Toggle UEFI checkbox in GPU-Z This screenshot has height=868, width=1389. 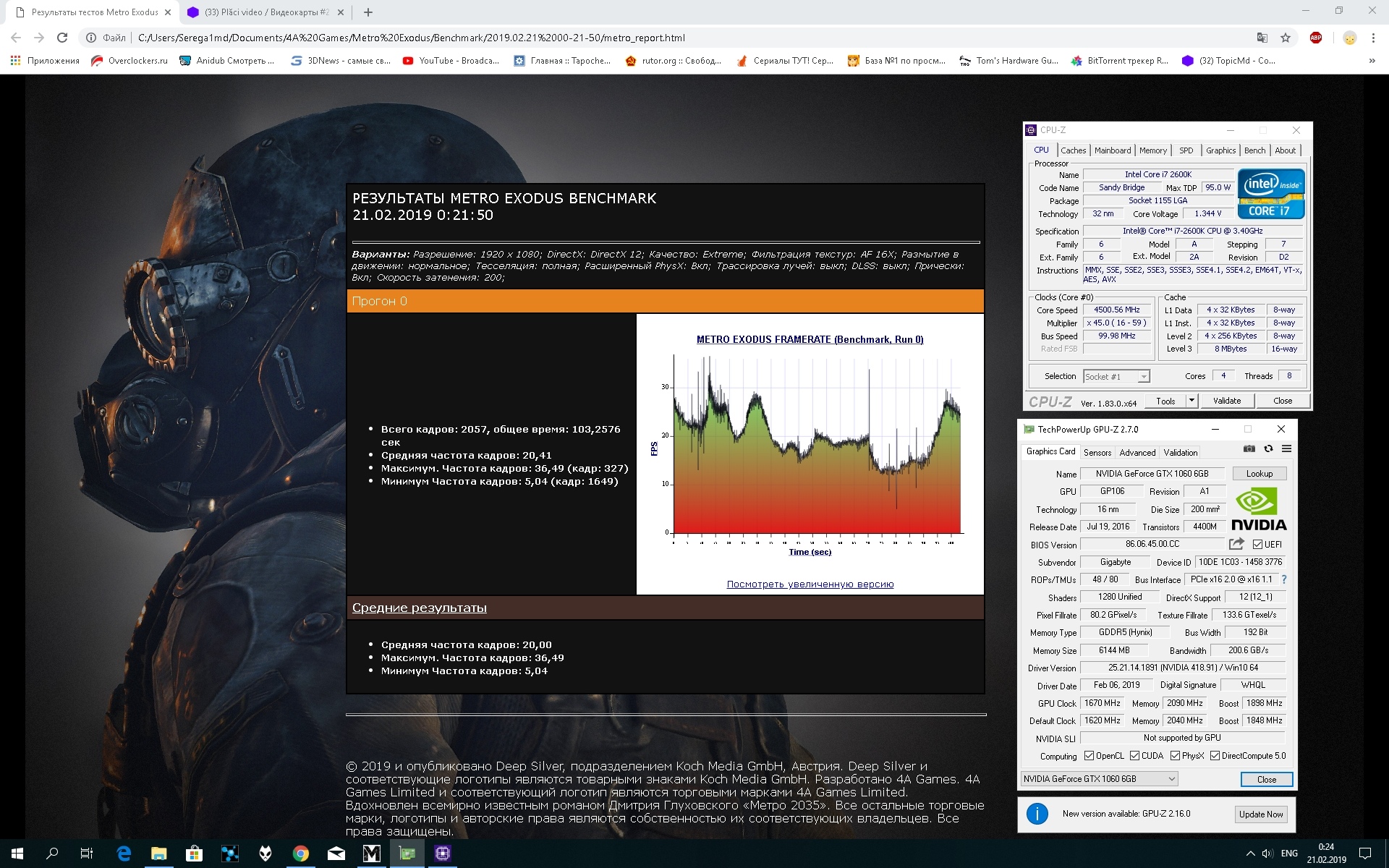[x=1257, y=544]
